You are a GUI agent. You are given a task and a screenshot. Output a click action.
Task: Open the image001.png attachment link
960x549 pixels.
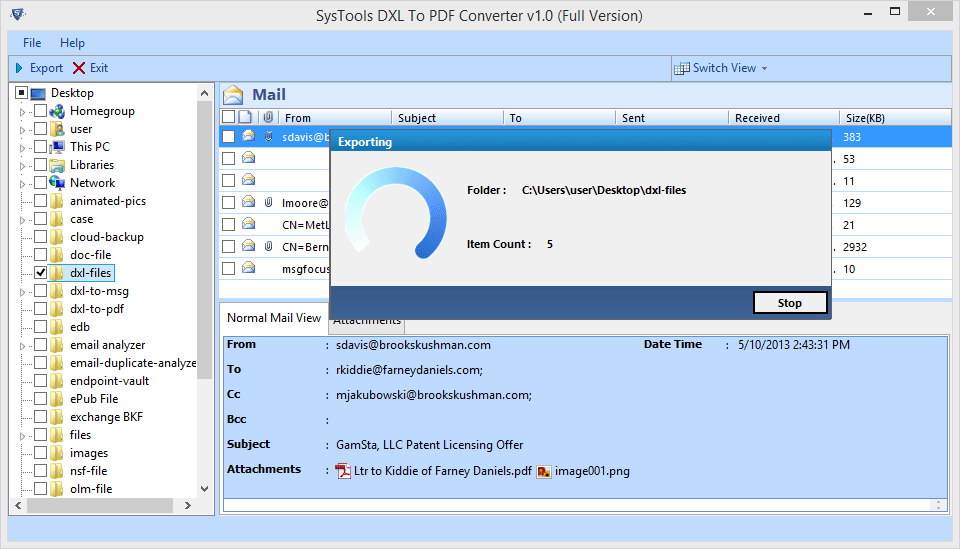(x=592, y=471)
